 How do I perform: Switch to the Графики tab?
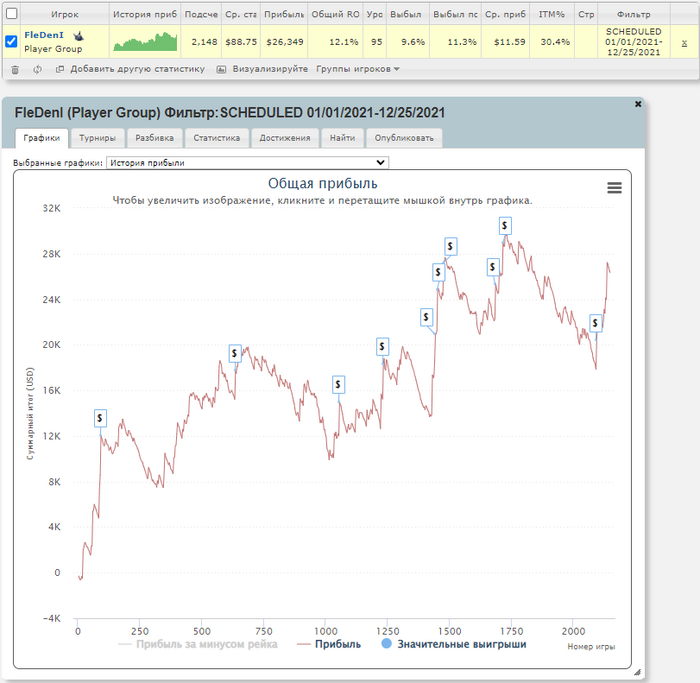[x=42, y=138]
